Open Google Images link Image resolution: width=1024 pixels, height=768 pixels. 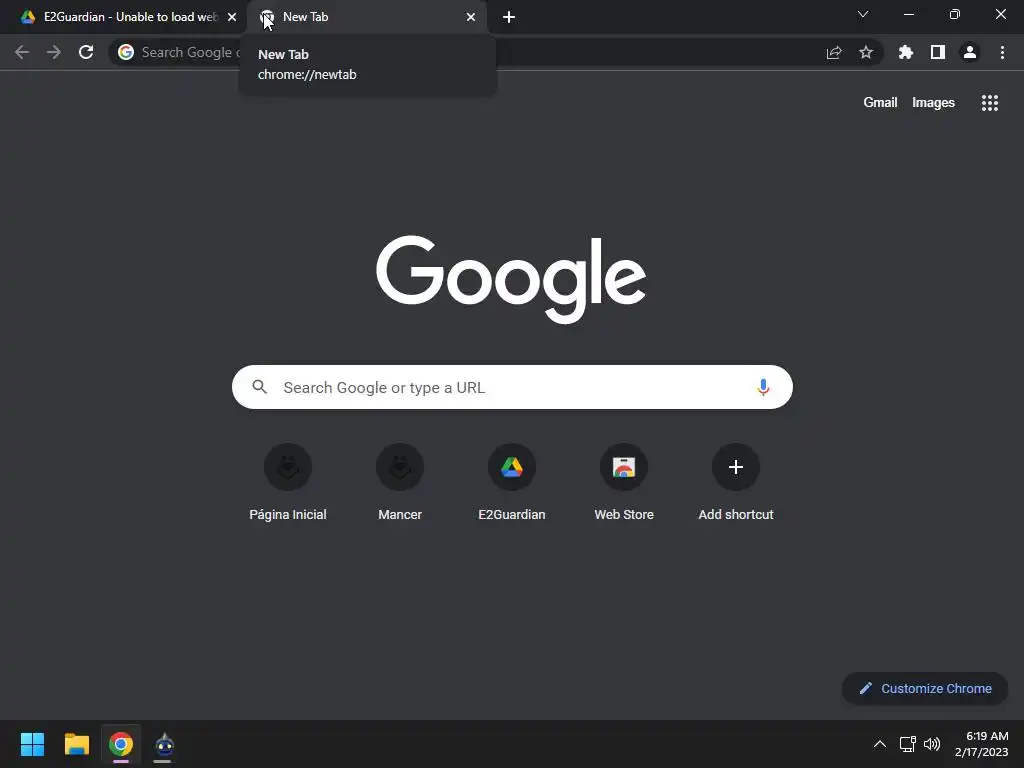933,103
